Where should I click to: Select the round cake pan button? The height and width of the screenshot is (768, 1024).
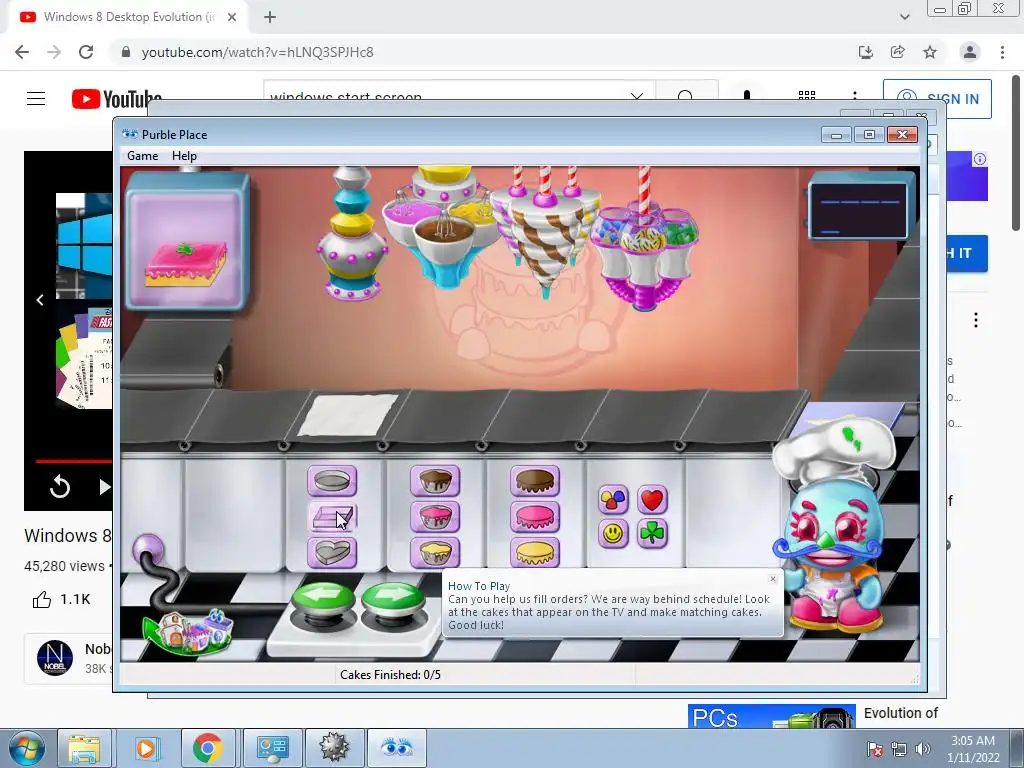tap(332, 481)
